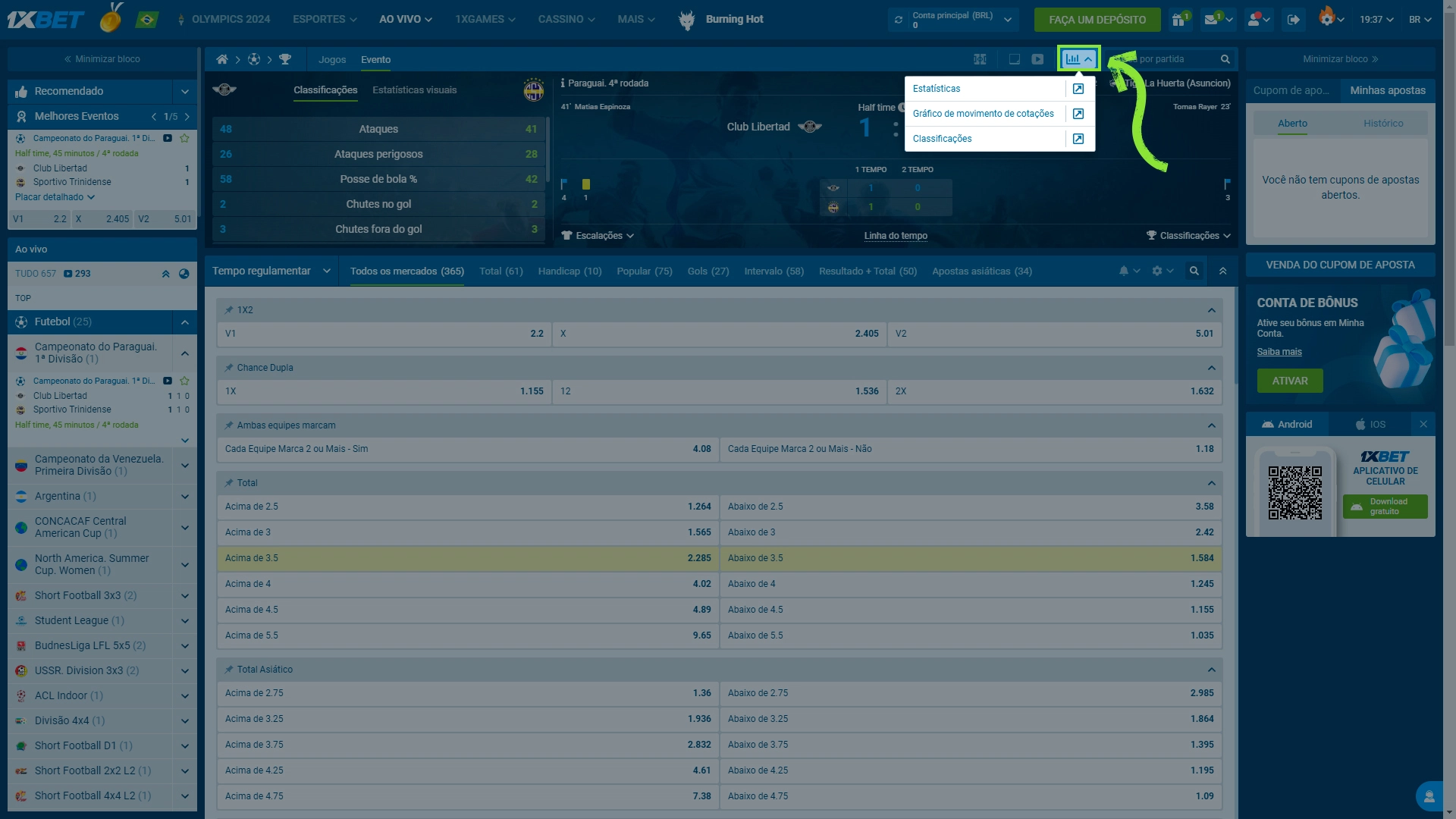Open the markets settings gear icon

(x=1157, y=271)
